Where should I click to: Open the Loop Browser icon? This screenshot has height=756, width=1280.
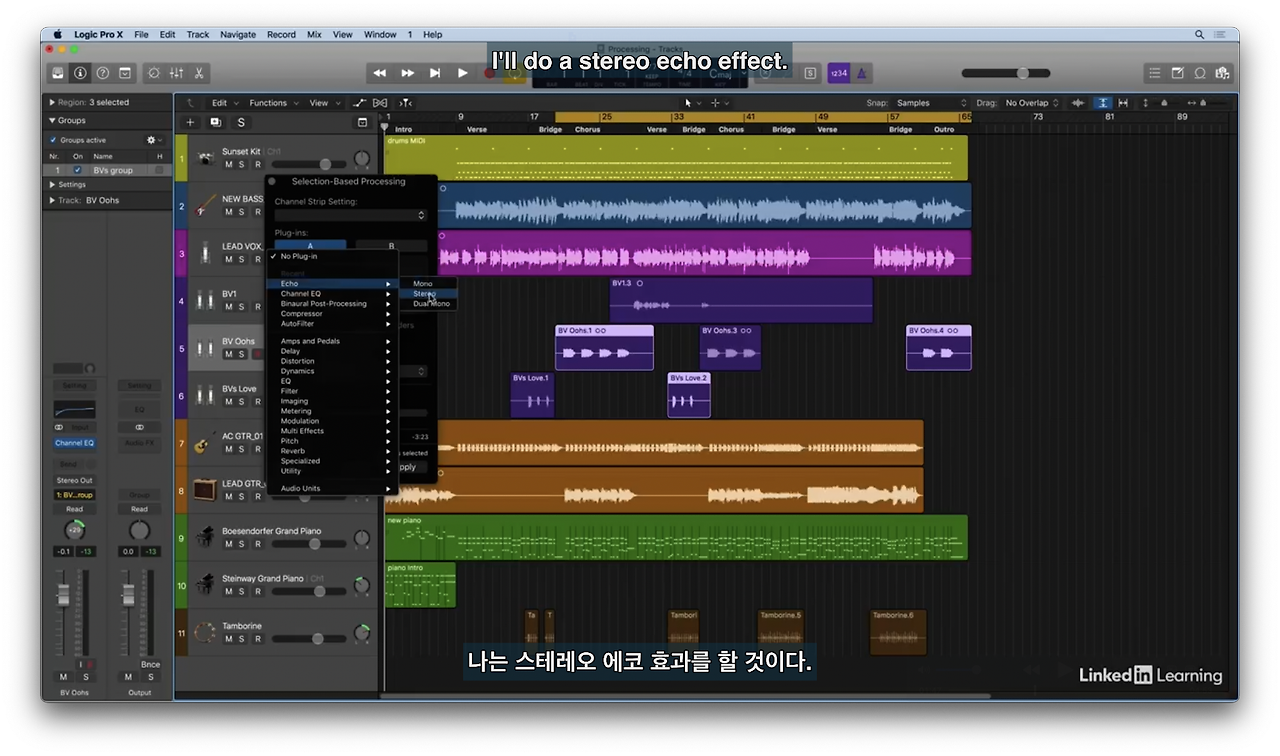click(x=1200, y=73)
